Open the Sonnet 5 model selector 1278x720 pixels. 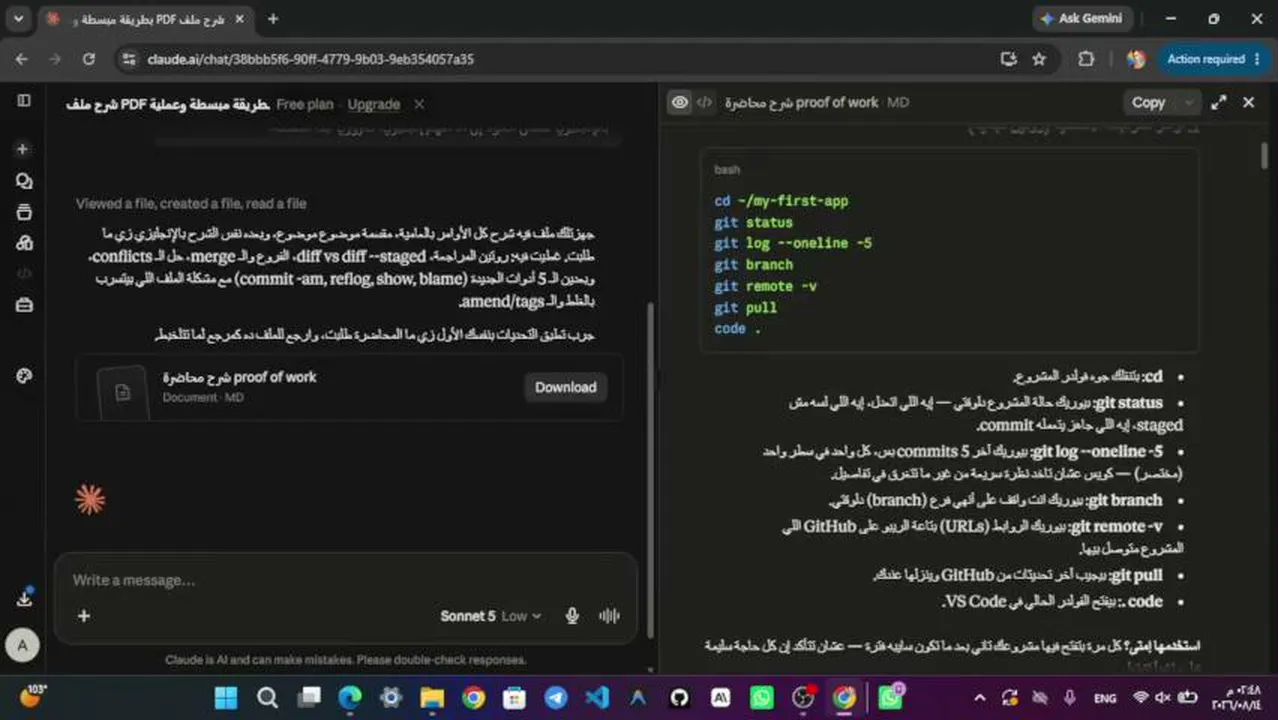coord(490,616)
